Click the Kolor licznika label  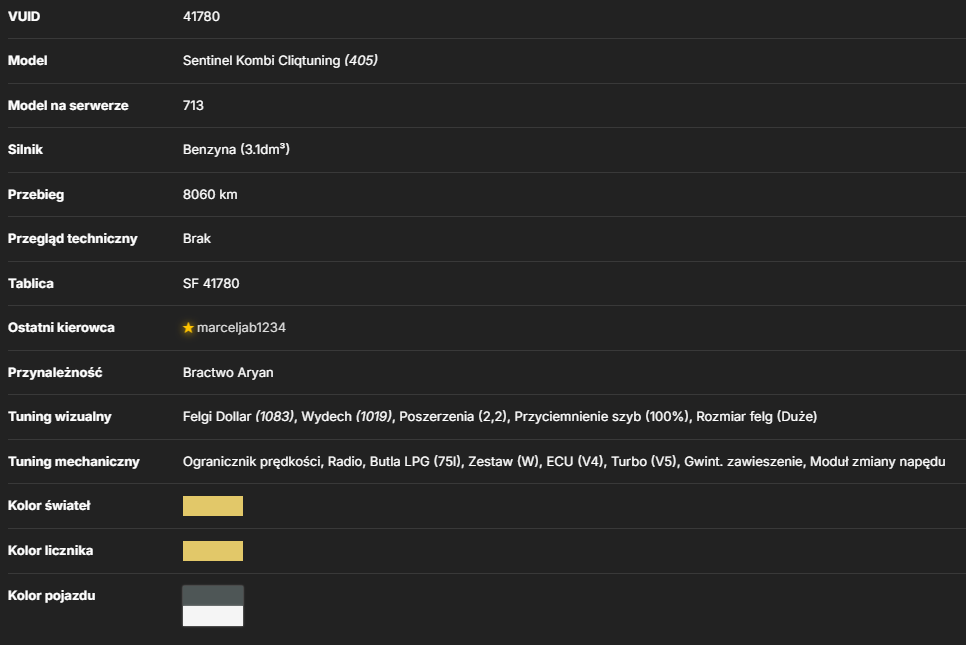tap(51, 551)
